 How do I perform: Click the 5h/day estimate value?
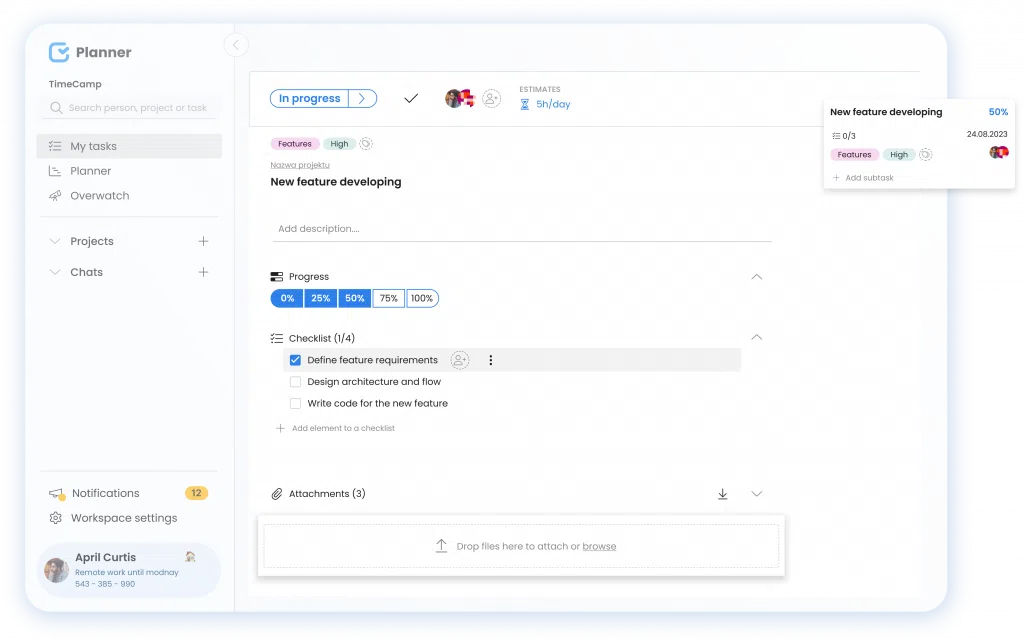[x=553, y=104]
